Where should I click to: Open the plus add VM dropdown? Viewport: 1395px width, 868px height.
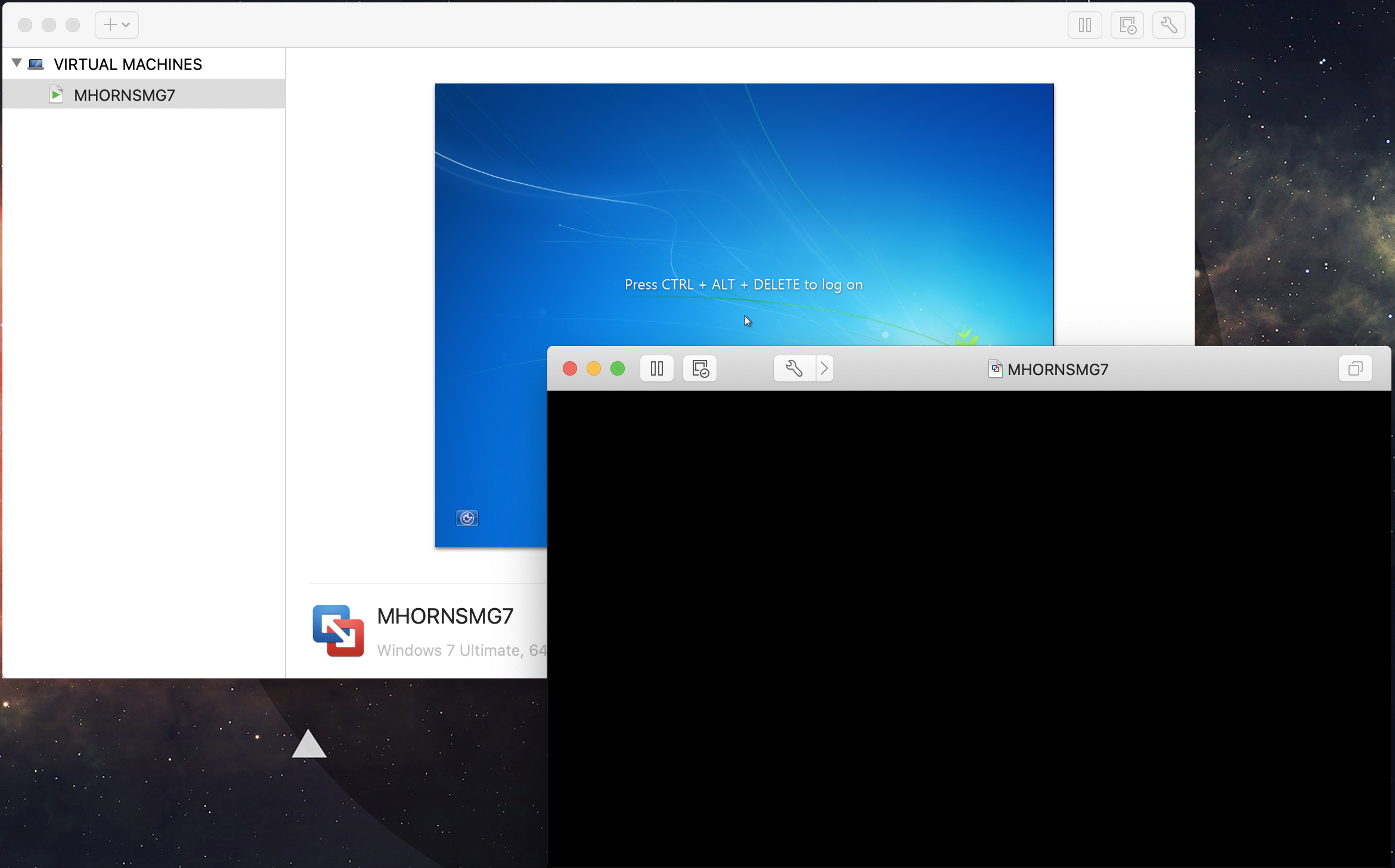pyautogui.click(x=117, y=25)
